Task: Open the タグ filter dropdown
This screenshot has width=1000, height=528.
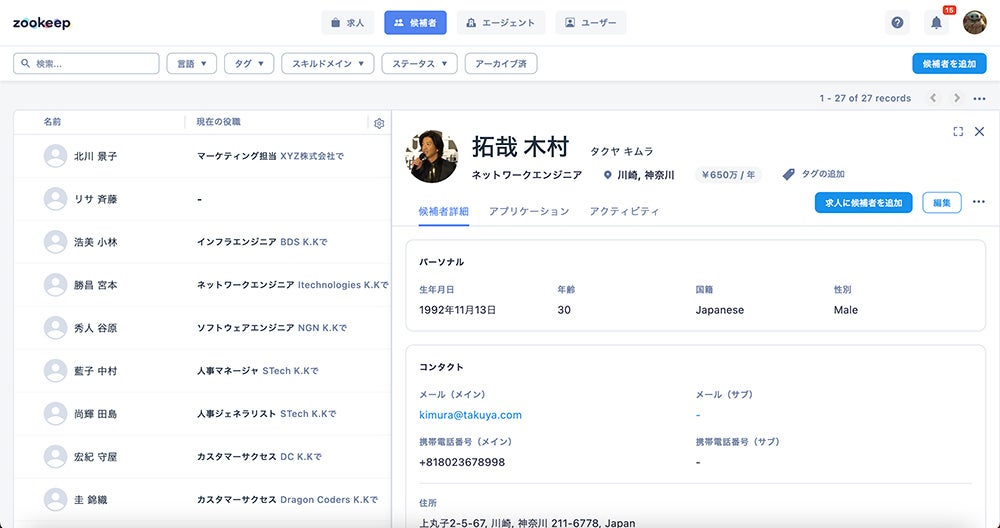Action: tap(249, 64)
